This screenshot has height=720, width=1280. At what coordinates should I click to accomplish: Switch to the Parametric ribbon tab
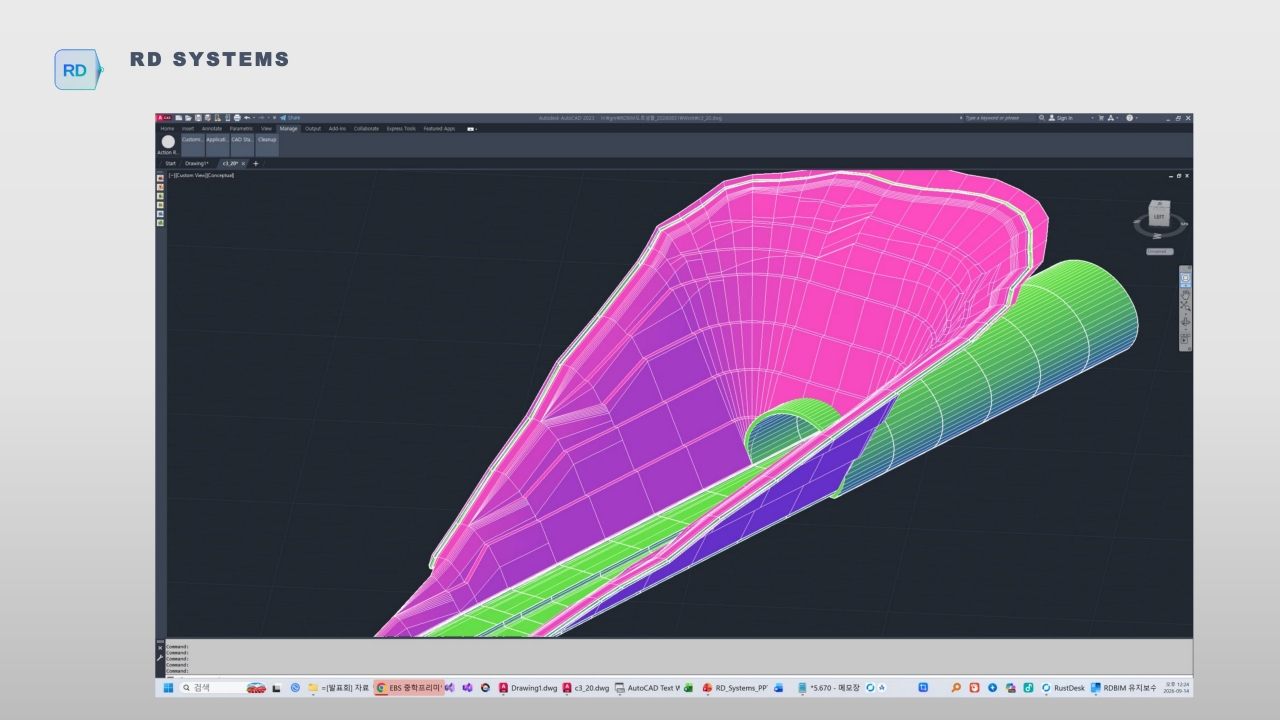pyautogui.click(x=241, y=129)
